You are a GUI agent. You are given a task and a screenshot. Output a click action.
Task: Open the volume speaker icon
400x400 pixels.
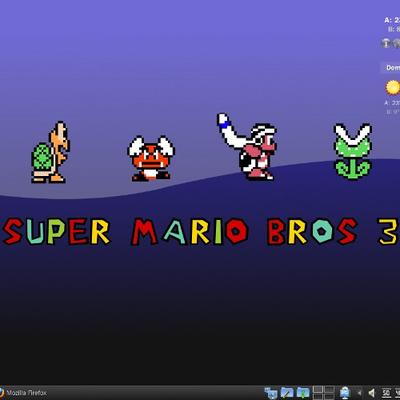372,393
